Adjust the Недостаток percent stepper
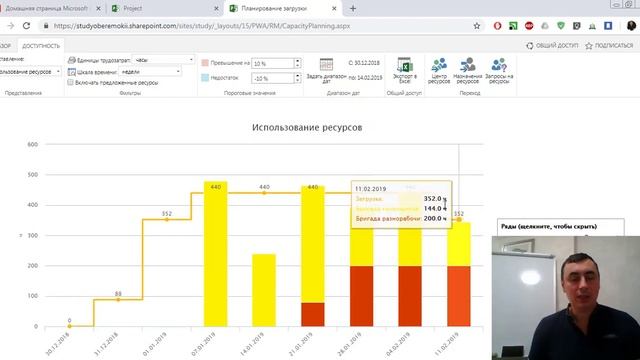This screenshot has height=360, width=640. pos(297,78)
